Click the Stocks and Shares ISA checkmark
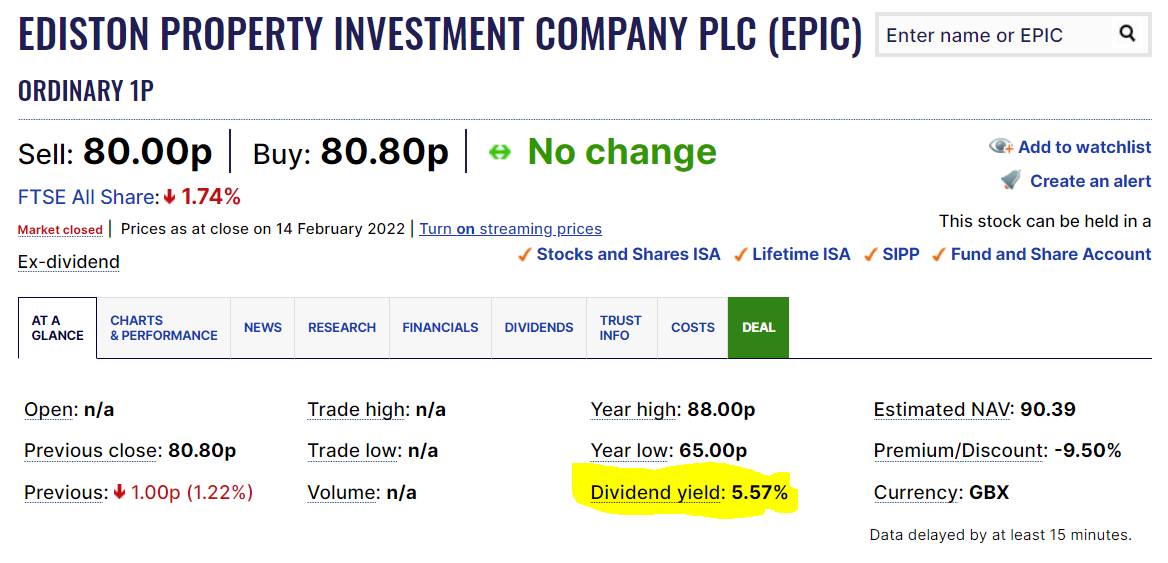The image size is (1168, 563). coord(524,255)
